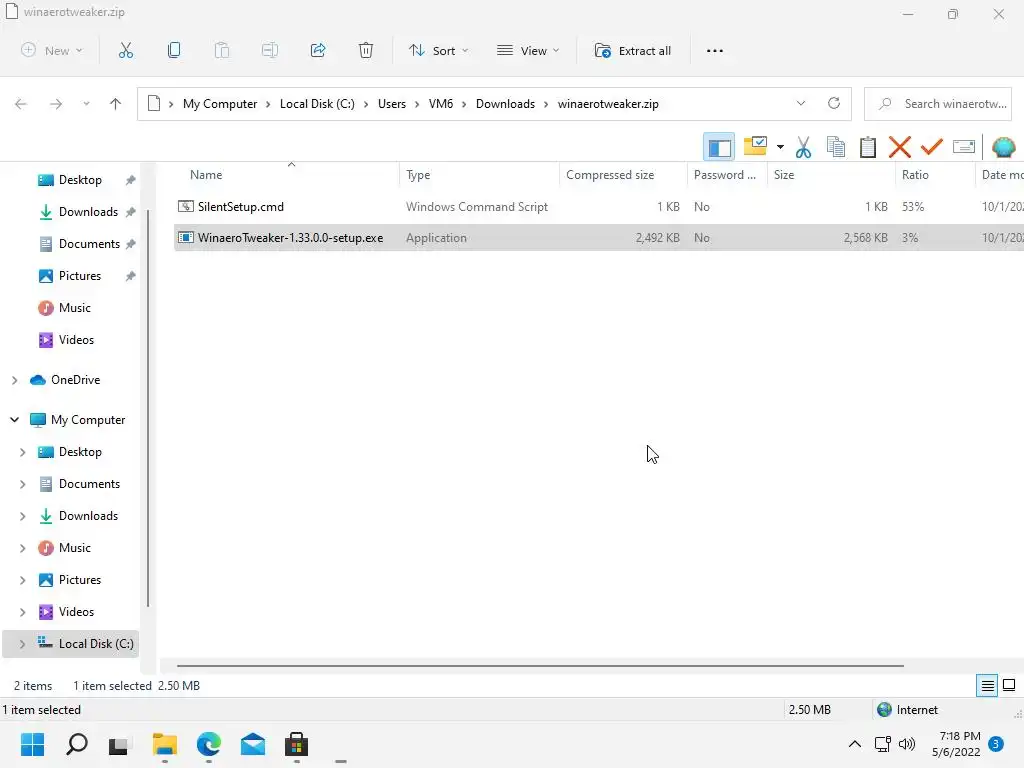Open the See more three-dots menu
Image resolution: width=1024 pixels, height=768 pixels.
[715, 50]
